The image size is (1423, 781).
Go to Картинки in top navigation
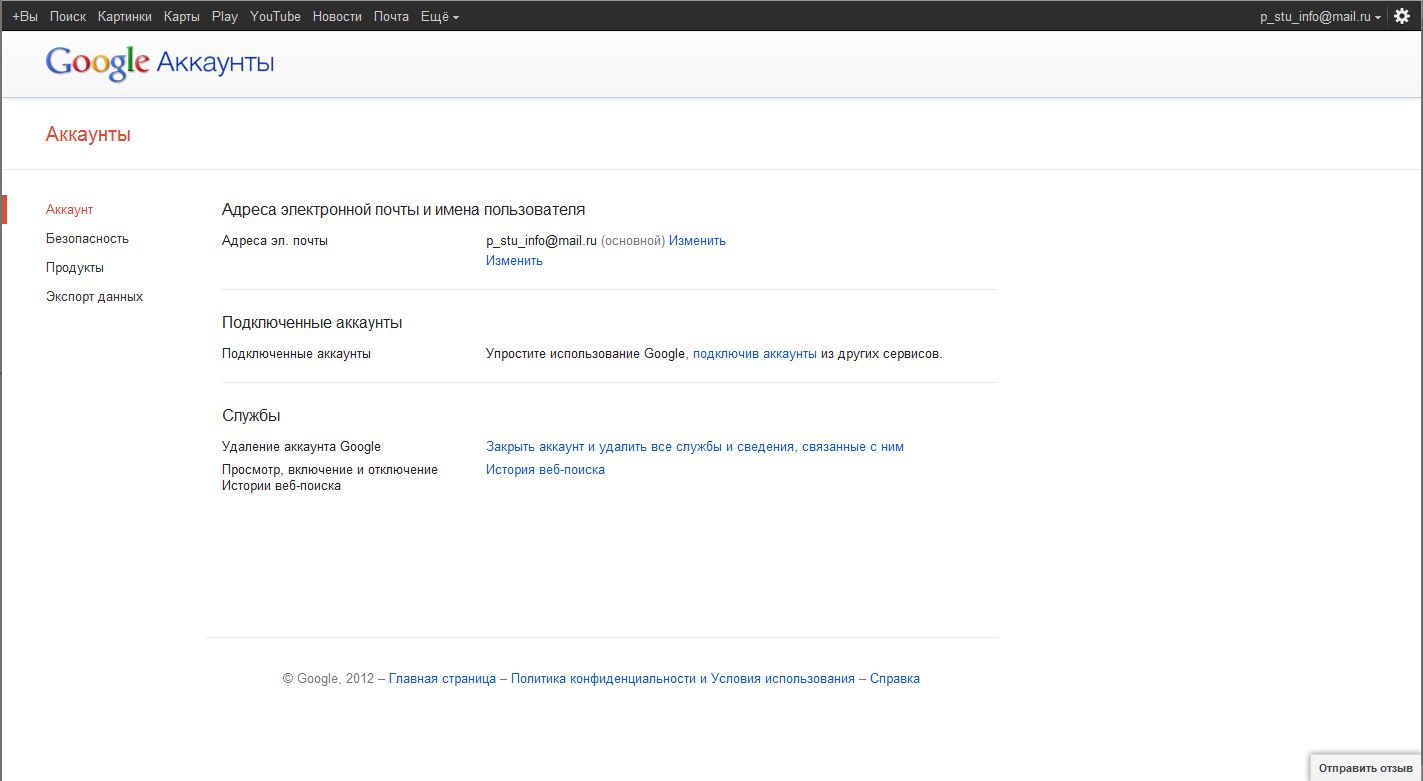pos(125,17)
